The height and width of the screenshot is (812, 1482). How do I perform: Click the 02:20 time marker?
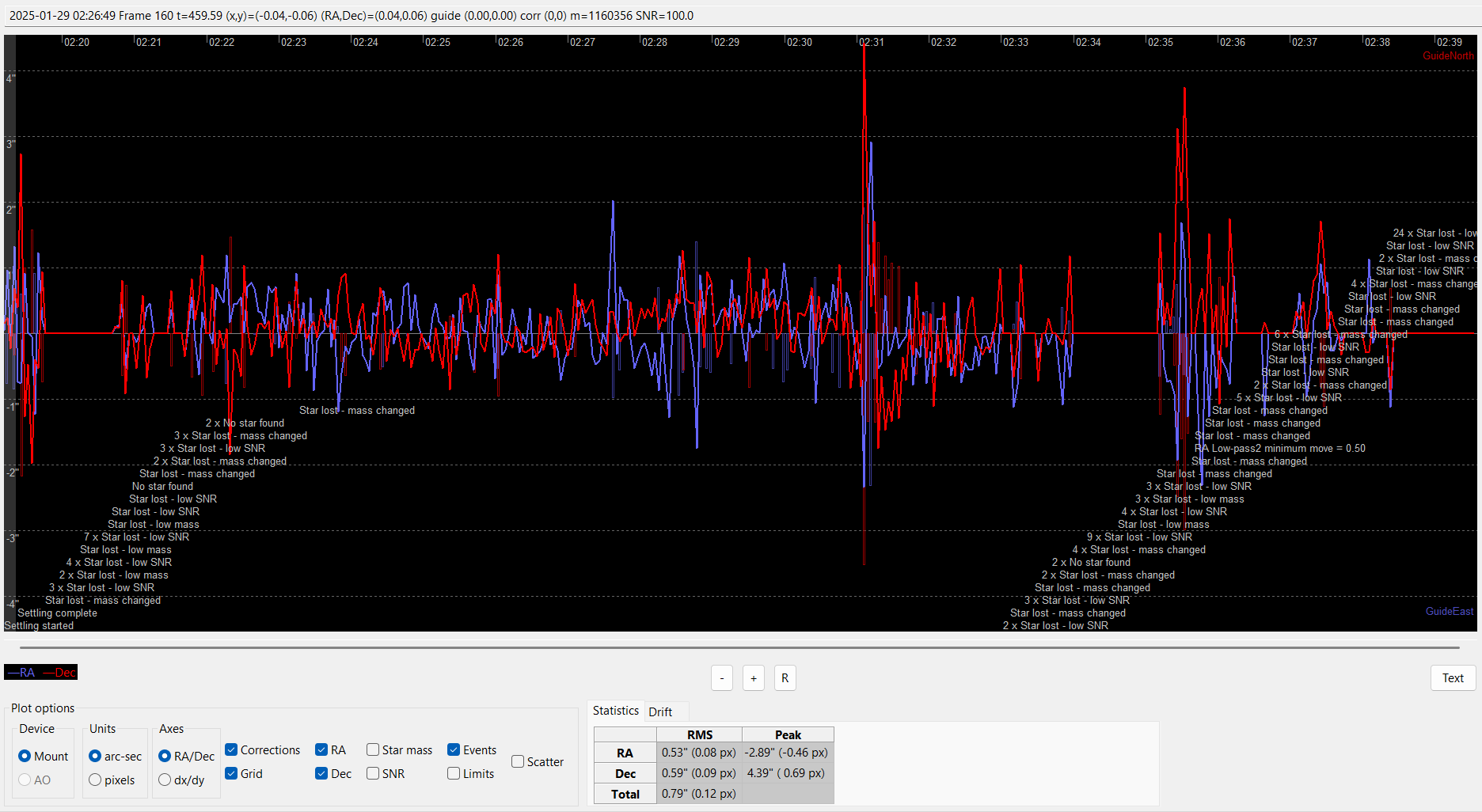click(x=77, y=42)
